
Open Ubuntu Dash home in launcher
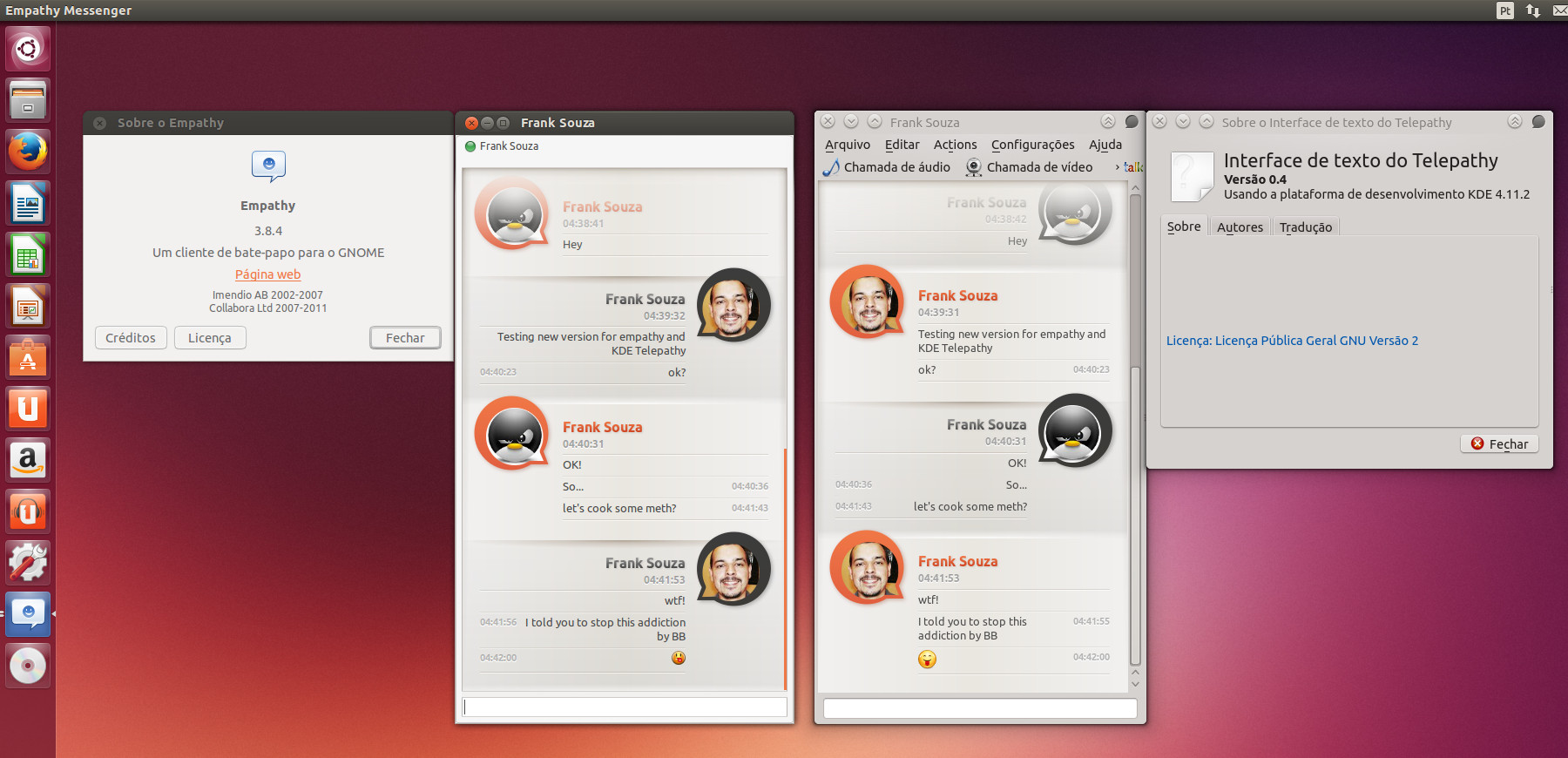[x=28, y=49]
